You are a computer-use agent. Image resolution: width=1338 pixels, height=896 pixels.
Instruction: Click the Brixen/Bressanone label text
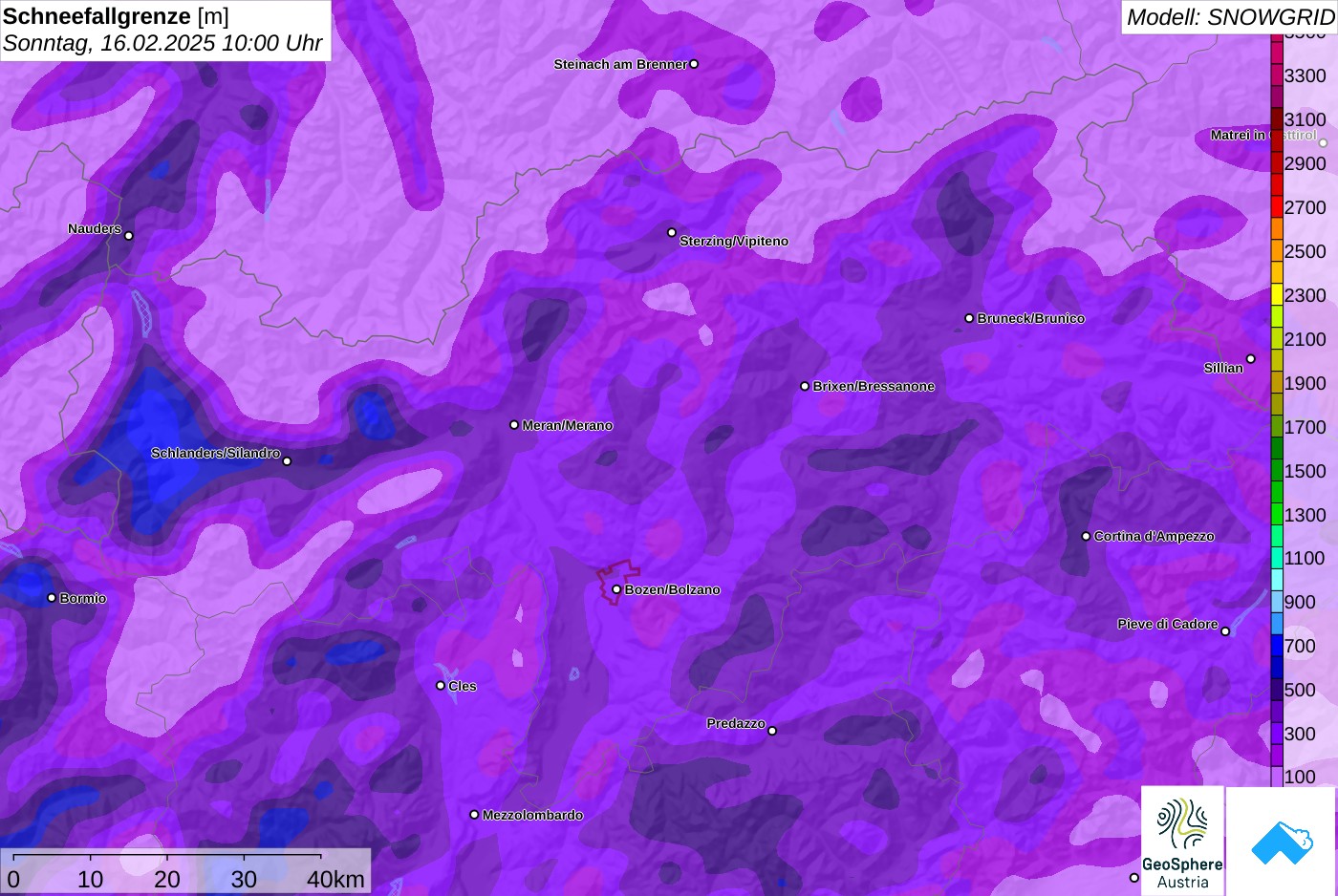pyautogui.click(x=874, y=386)
